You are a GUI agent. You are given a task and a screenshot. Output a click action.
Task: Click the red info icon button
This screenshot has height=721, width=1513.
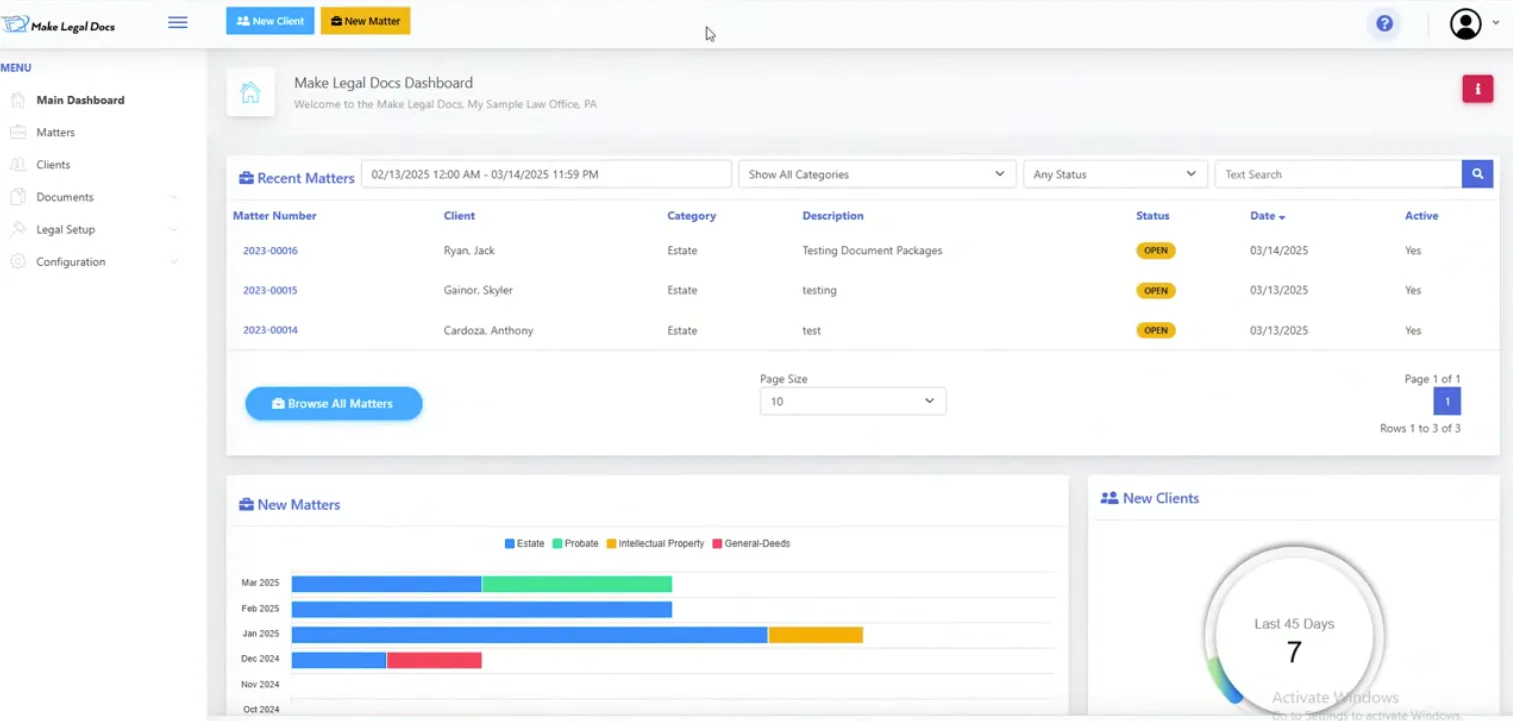coord(1478,89)
